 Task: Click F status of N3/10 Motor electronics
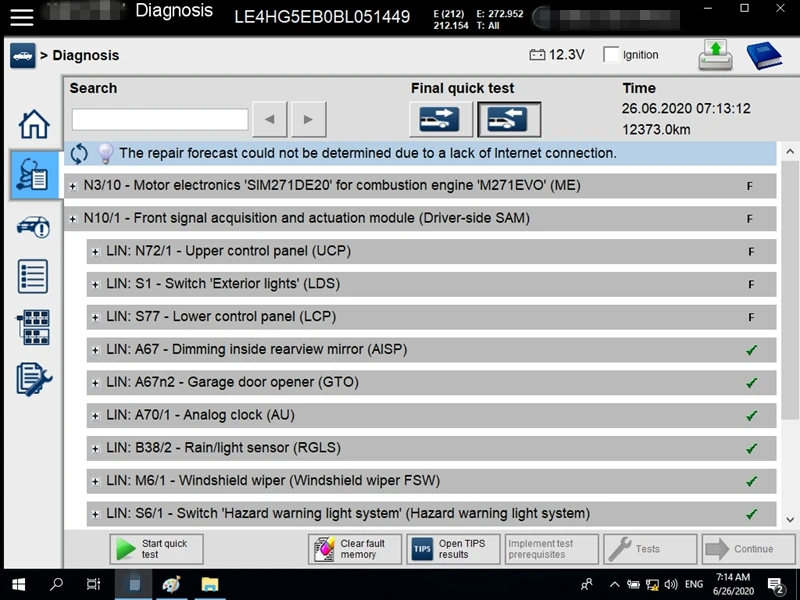point(749,186)
